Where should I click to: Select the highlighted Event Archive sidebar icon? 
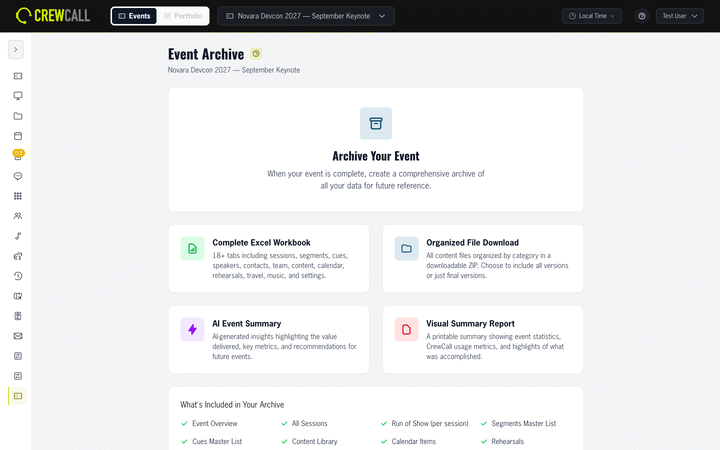click(x=18, y=396)
